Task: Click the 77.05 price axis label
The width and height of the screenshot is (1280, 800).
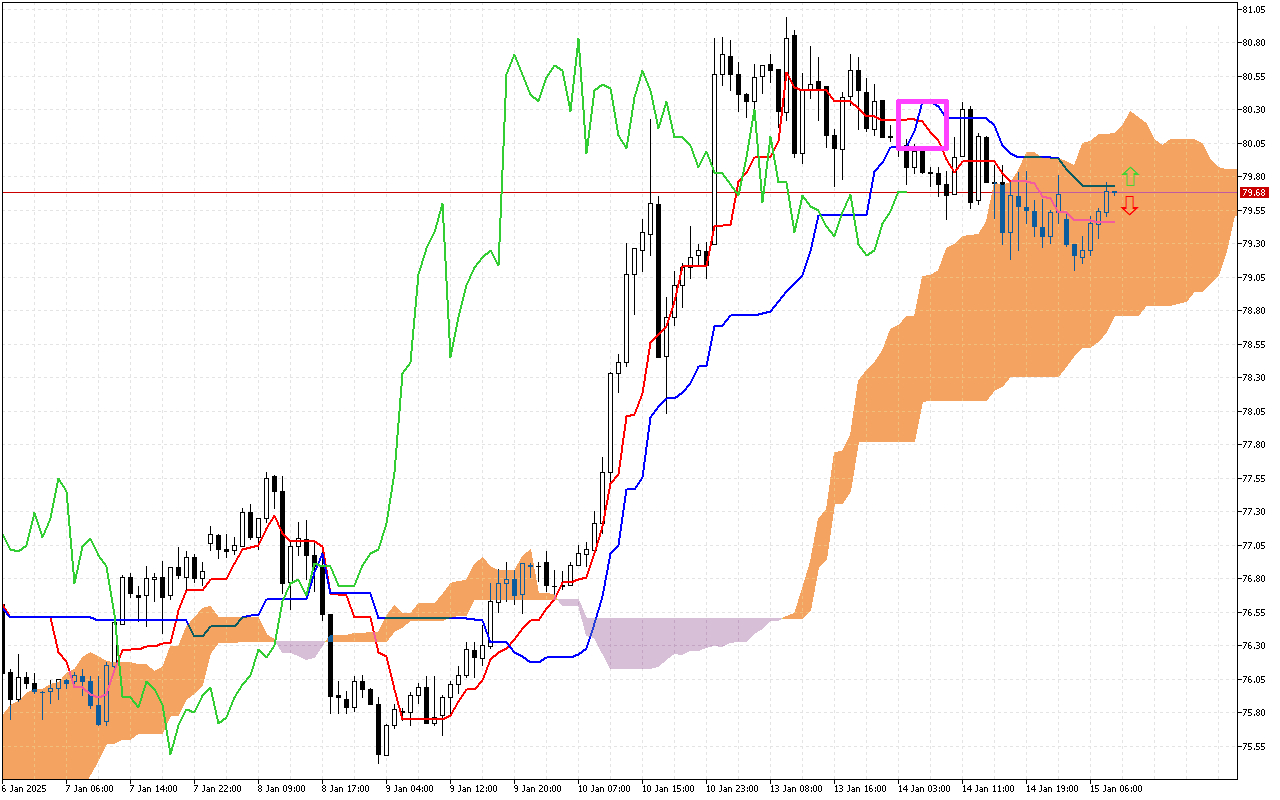Action: point(1254,546)
